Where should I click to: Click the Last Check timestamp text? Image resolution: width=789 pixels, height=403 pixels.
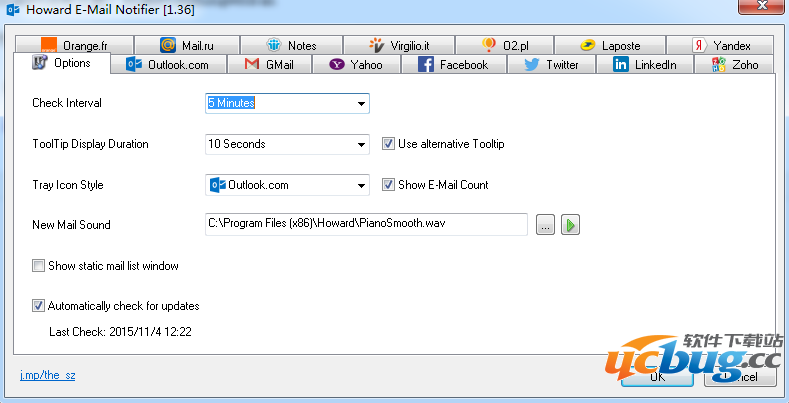(x=120, y=332)
